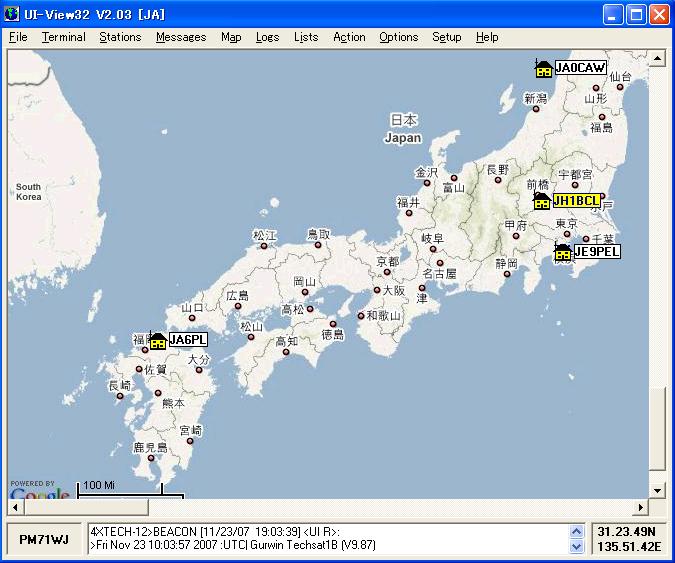Select the JA6PL station house icon
The width and height of the screenshot is (675, 563).
click(157, 341)
